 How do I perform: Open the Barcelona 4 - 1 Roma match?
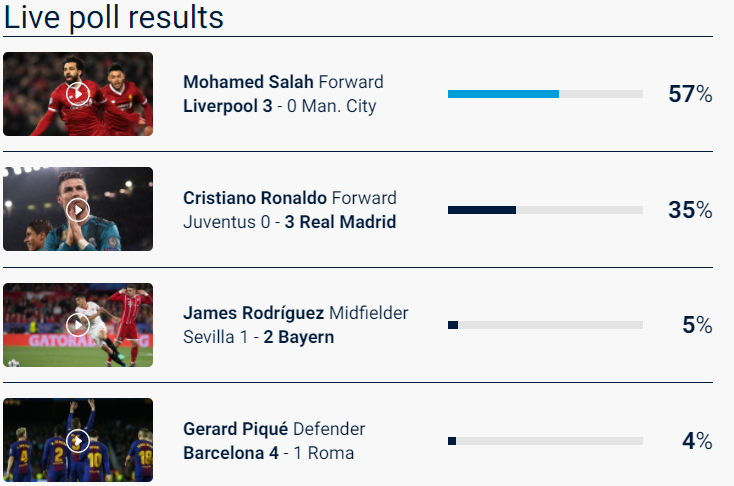269,453
